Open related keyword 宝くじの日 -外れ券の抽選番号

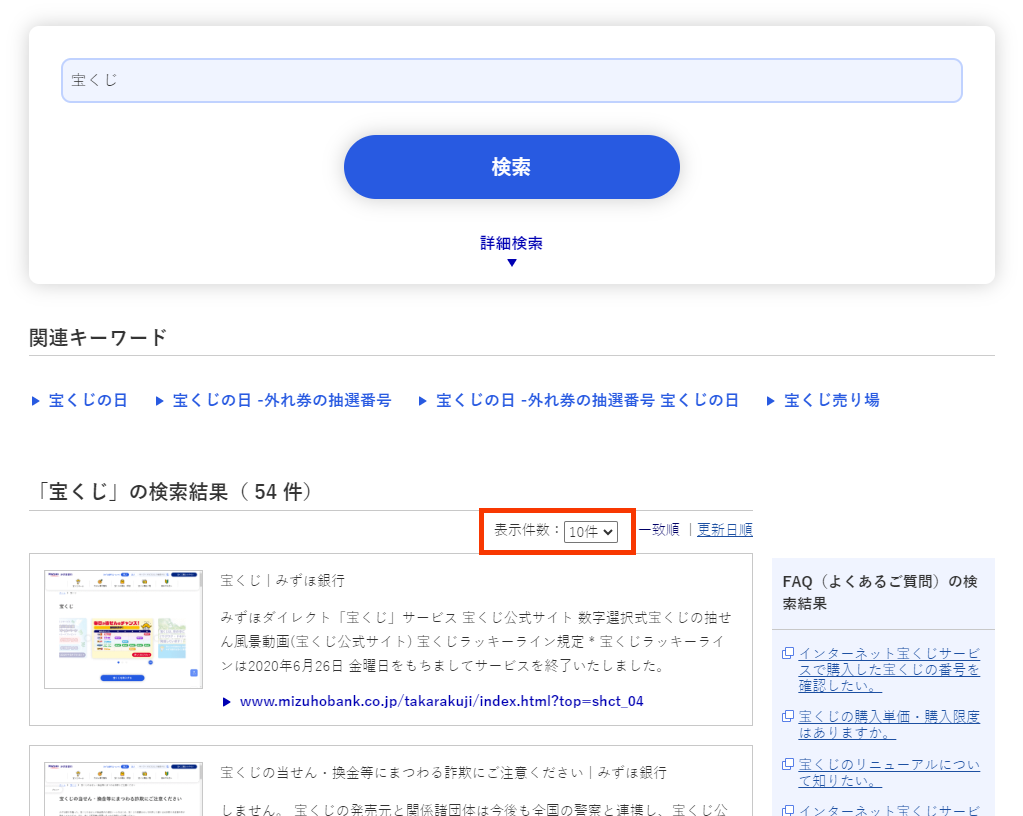pos(282,400)
